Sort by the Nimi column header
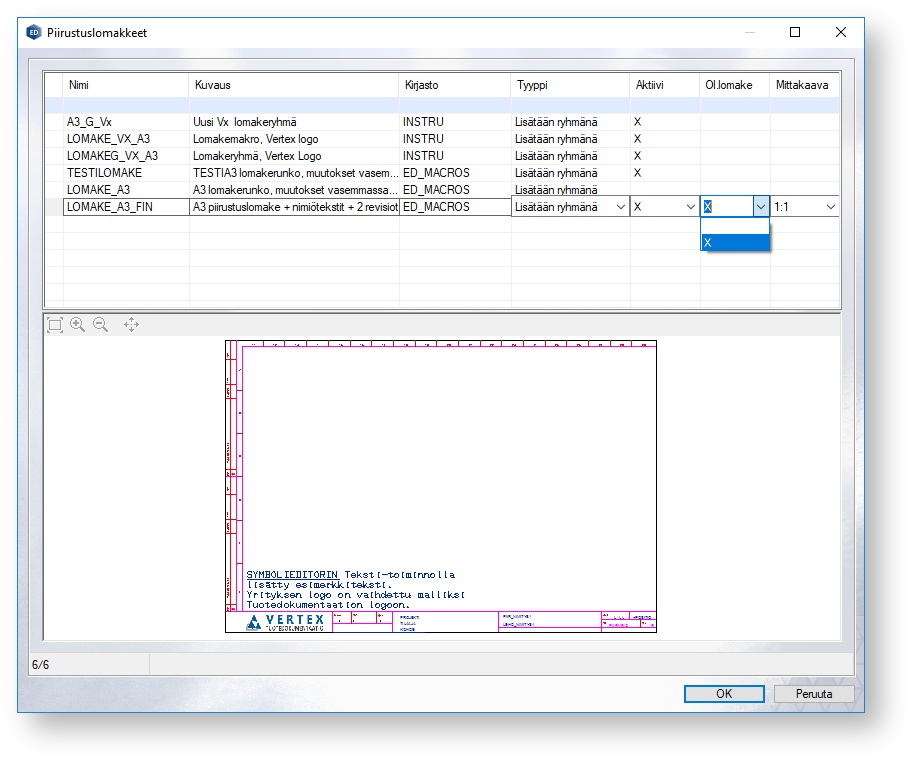The width and height of the screenshot is (913, 761). tap(125, 86)
